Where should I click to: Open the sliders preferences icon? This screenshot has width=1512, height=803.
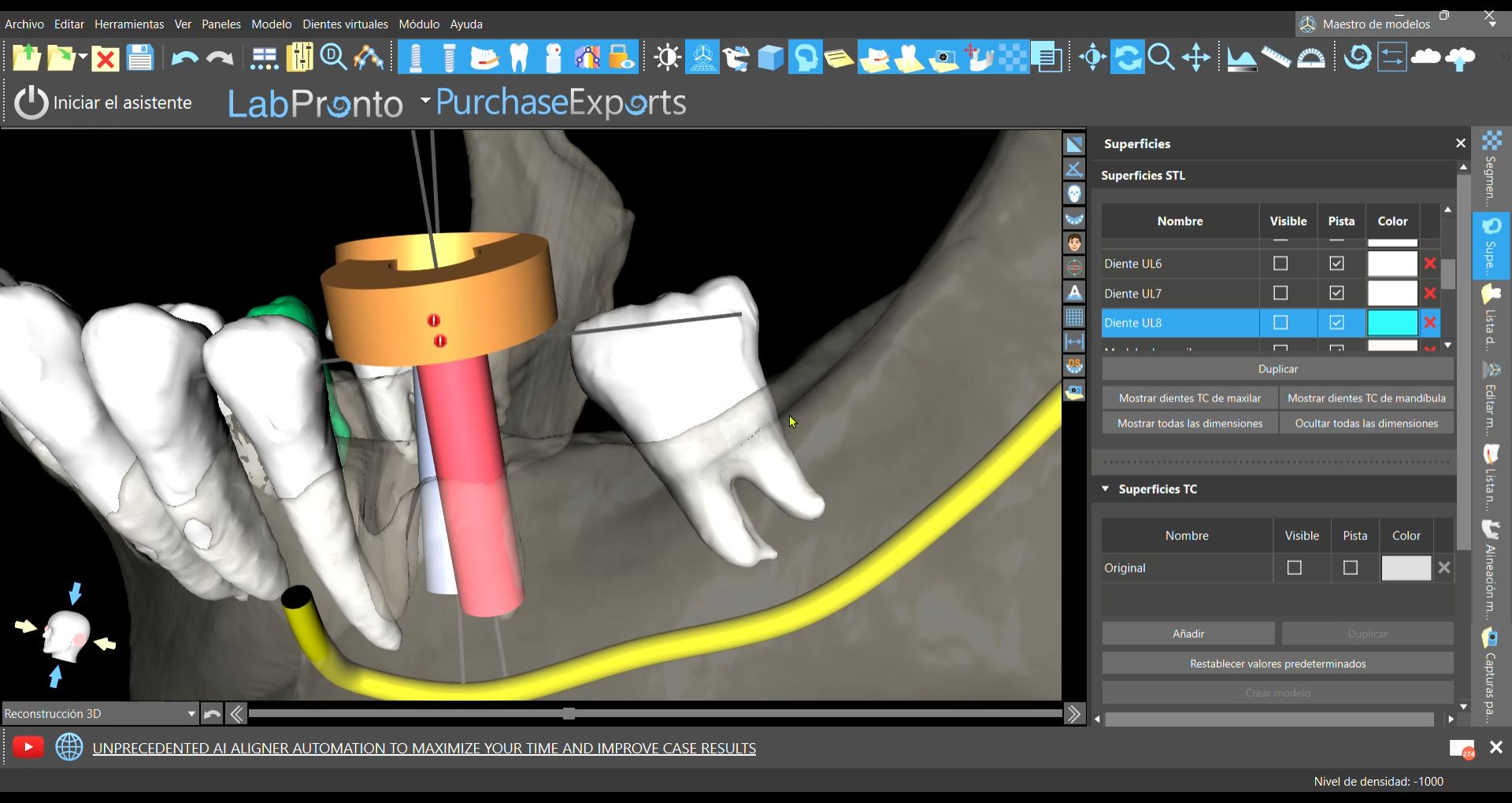(x=299, y=58)
